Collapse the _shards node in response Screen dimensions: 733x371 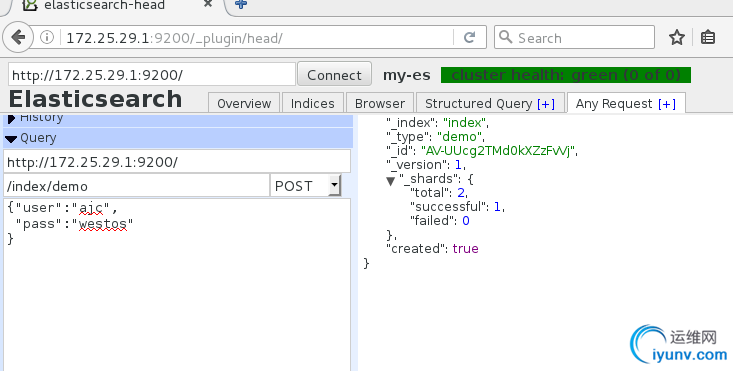point(391,180)
